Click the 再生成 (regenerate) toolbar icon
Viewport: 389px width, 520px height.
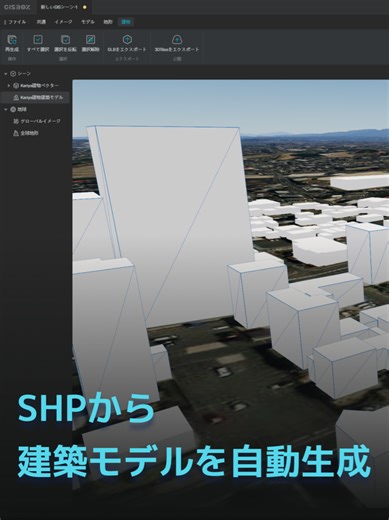[12, 40]
